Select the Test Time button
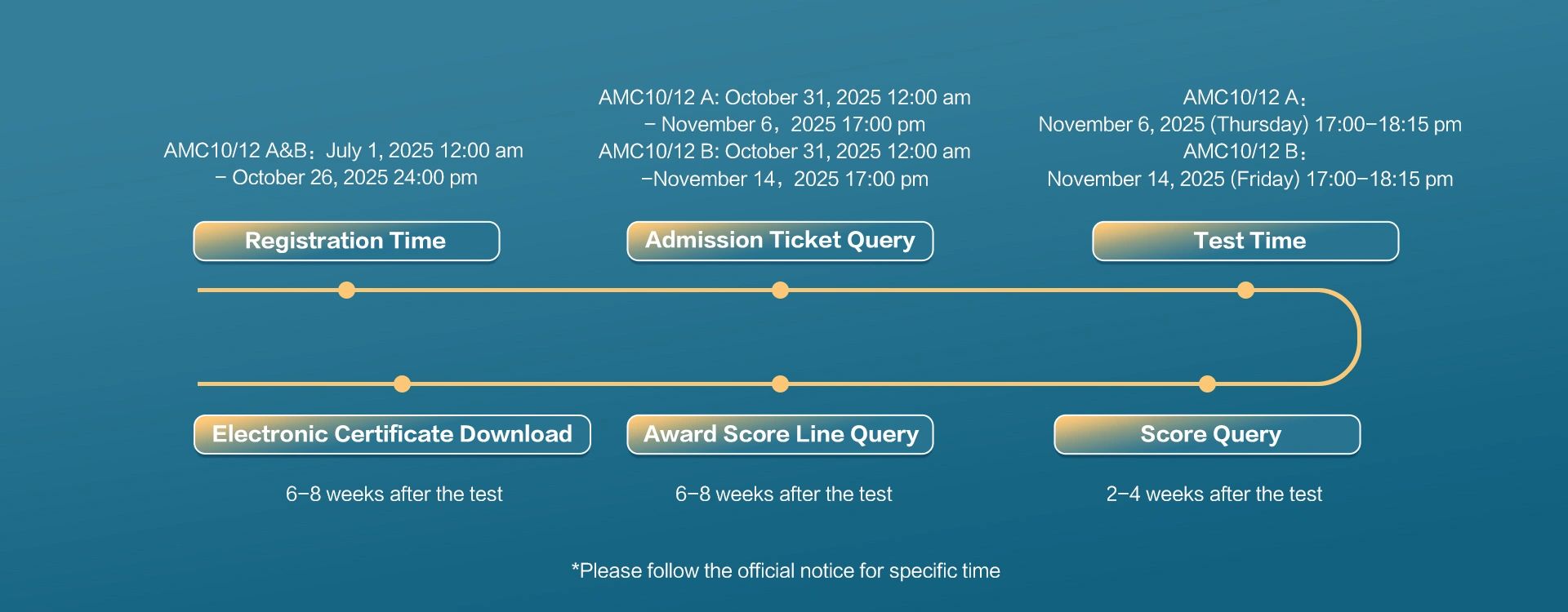Screen dimensions: 1568x612 point(1245,242)
